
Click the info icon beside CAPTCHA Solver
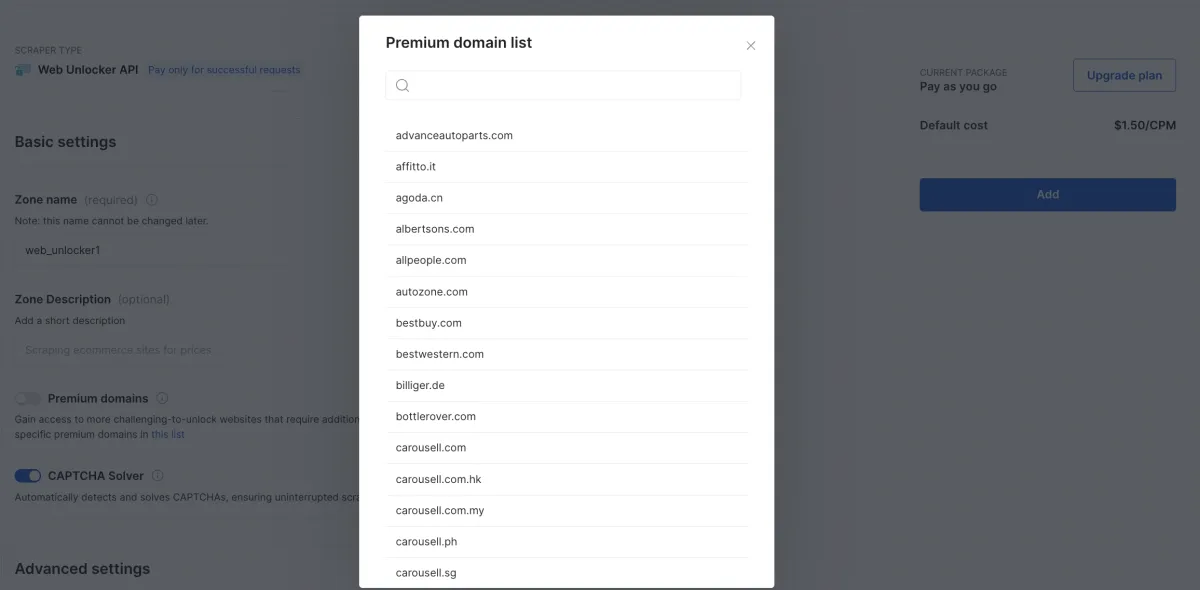click(158, 476)
